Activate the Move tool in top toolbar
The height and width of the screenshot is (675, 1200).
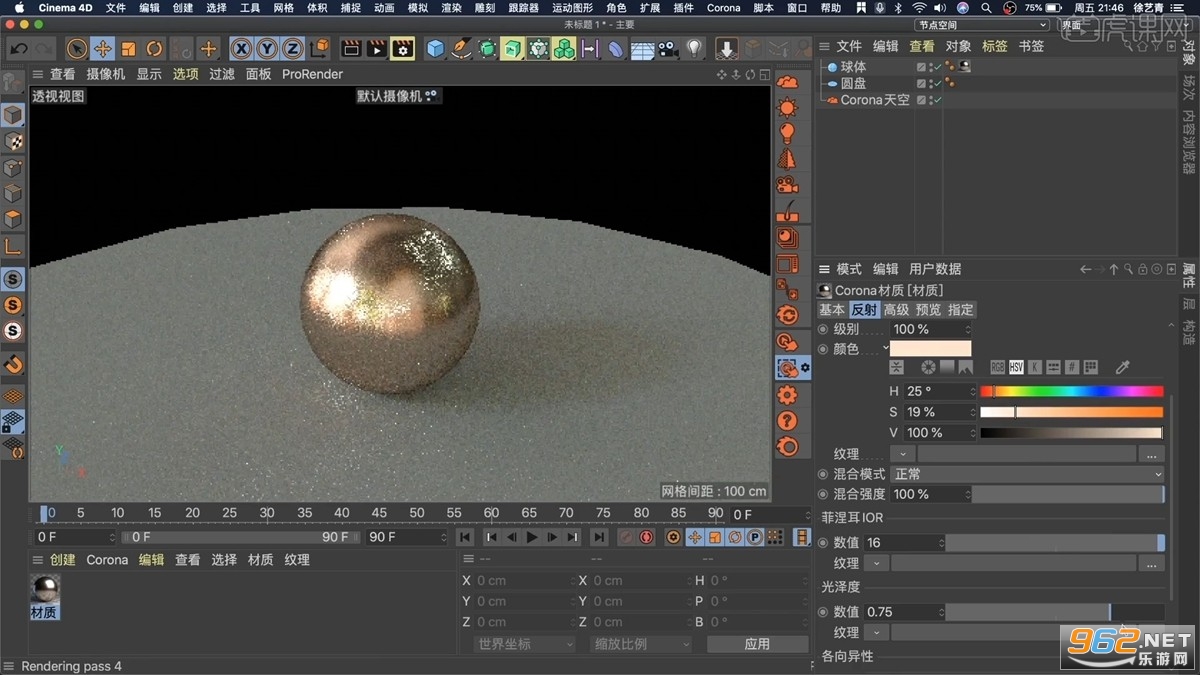[102, 48]
